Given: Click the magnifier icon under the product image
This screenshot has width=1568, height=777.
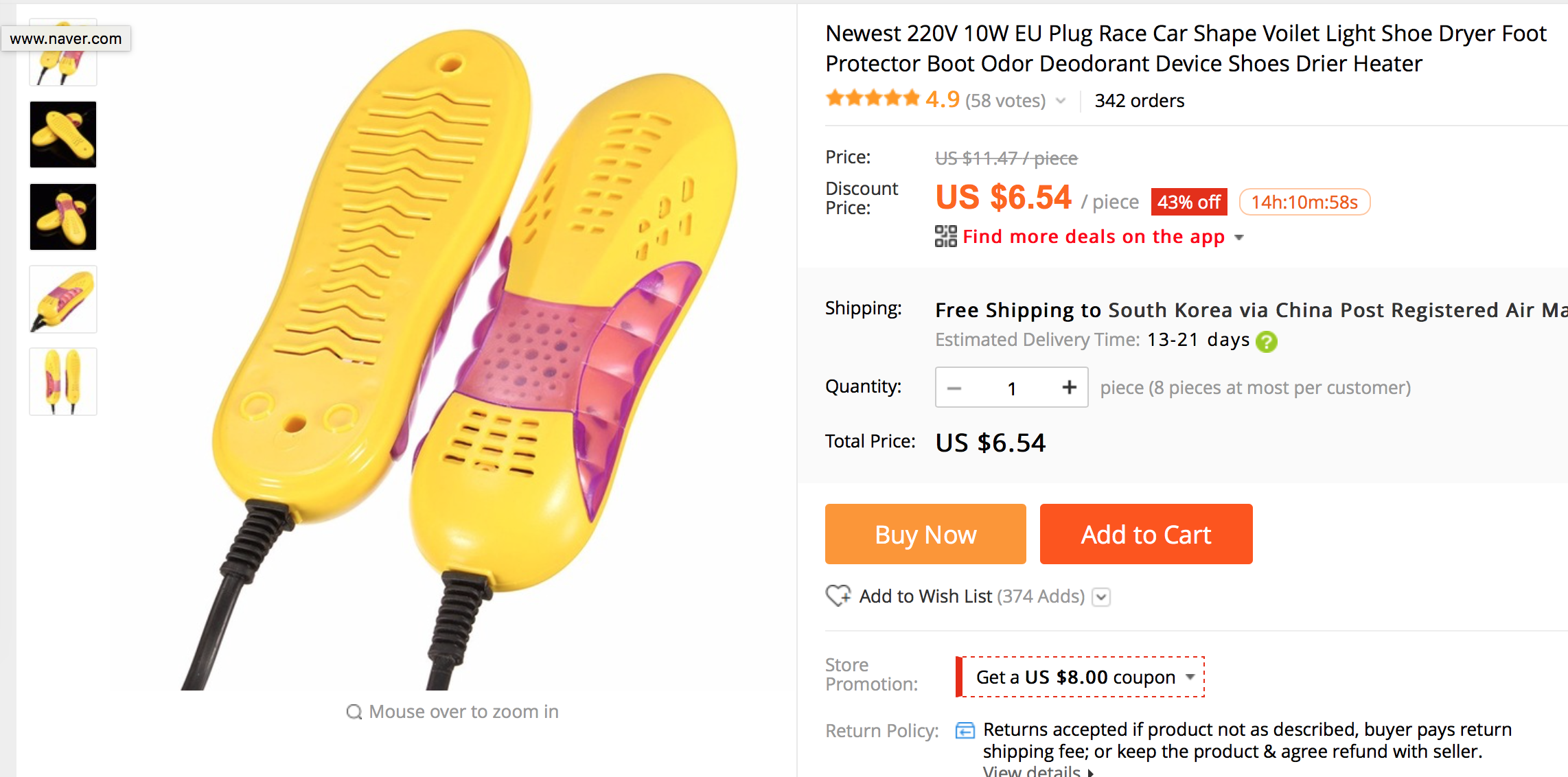Looking at the screenshot, I should (354, 712).
